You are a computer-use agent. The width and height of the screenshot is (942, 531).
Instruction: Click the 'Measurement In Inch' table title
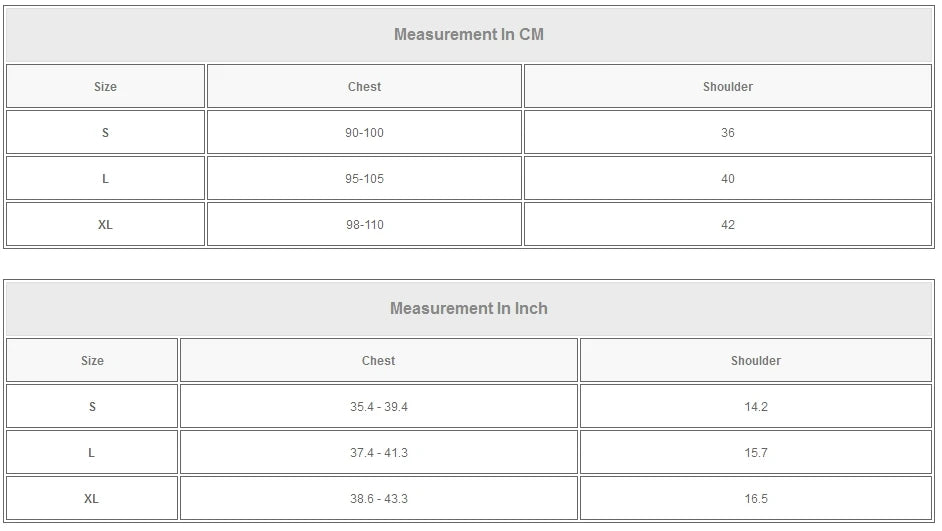(468, 308)
